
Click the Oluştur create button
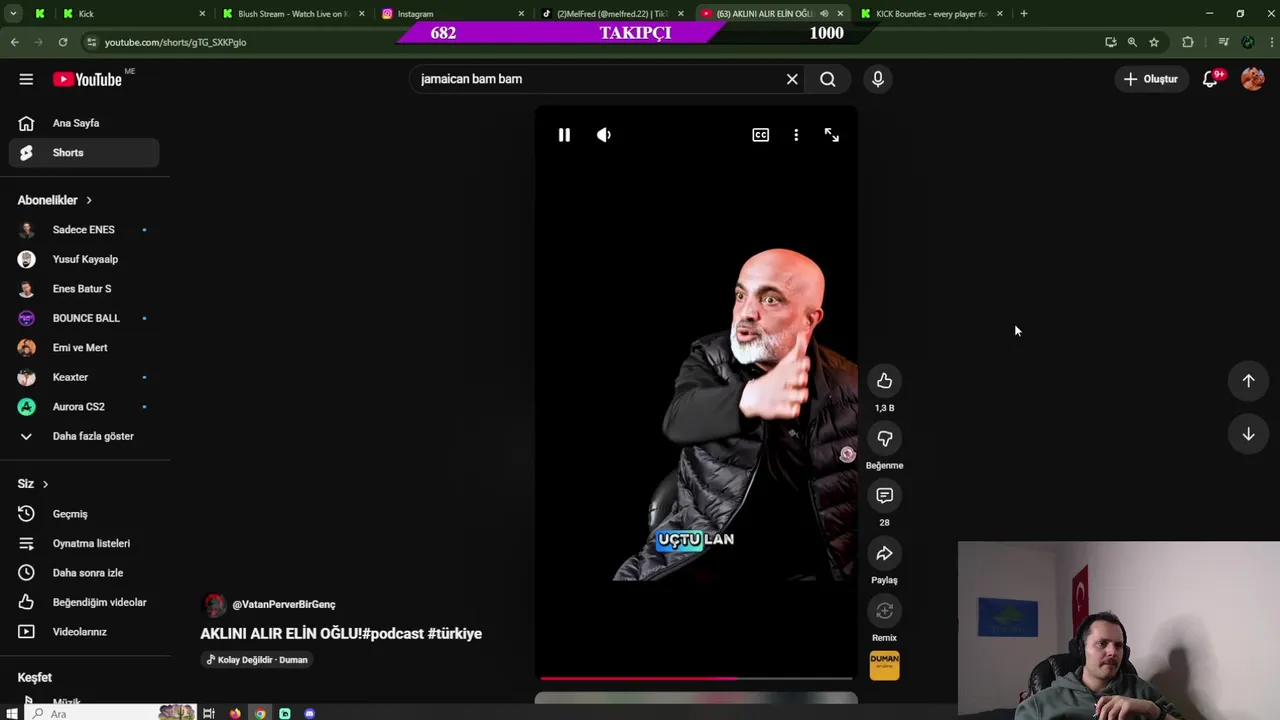(1151, 79)
